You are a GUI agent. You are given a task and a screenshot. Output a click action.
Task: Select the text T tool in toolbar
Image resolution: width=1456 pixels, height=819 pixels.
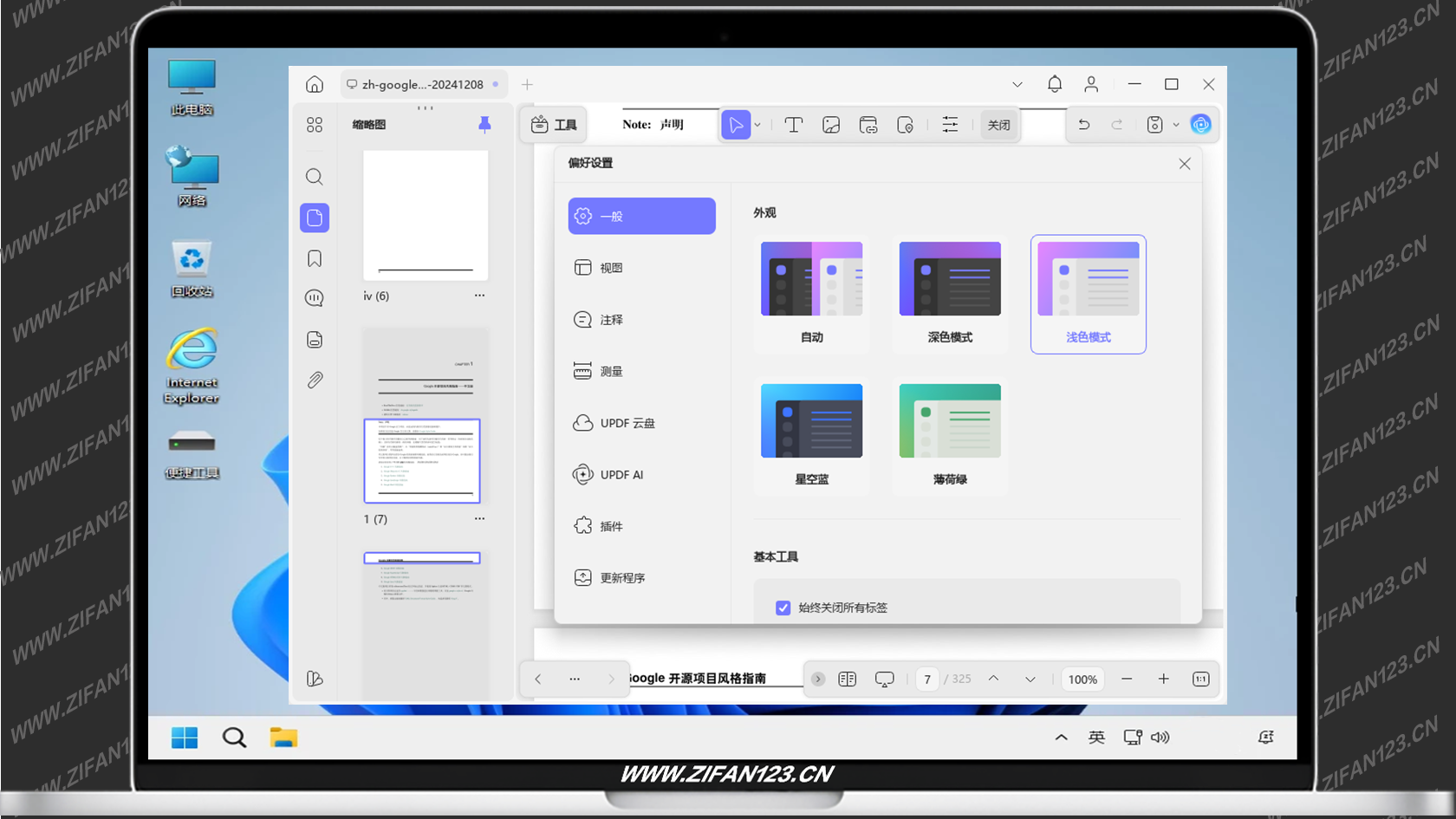793,125
